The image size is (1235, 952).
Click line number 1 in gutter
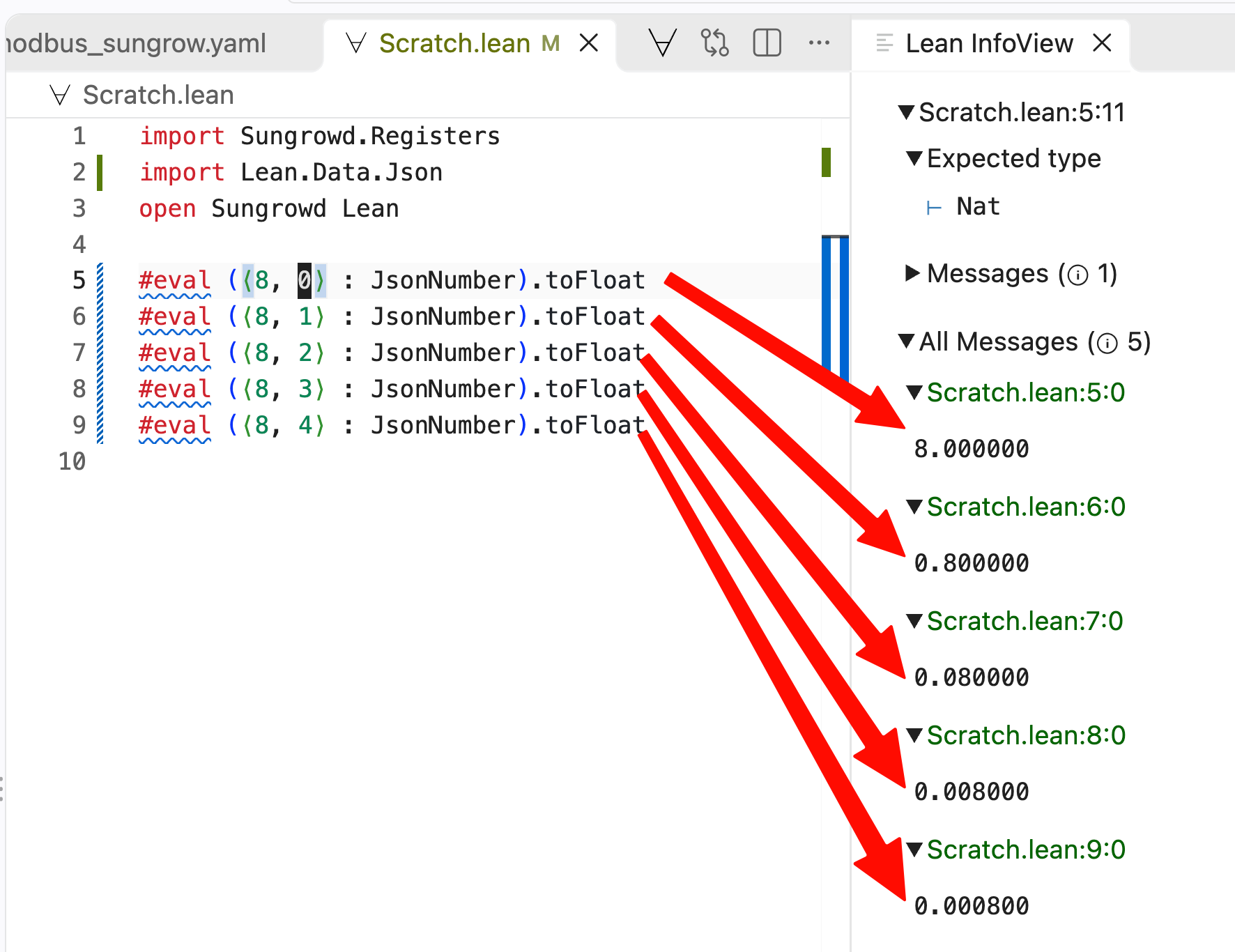pyautogui.click(x=79, y=136)
